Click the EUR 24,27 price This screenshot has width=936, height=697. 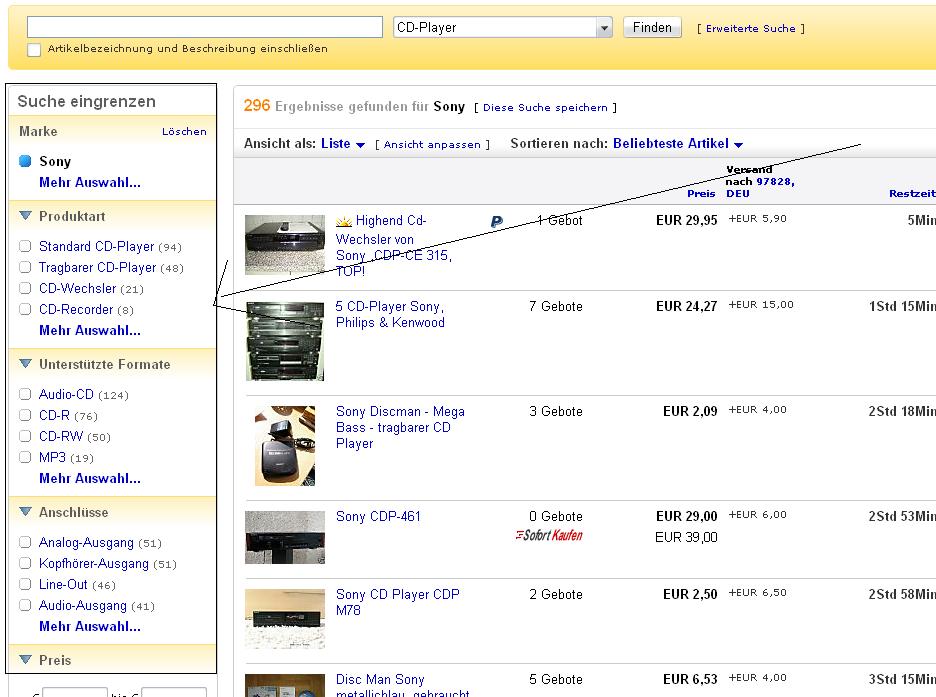point(686,307)
